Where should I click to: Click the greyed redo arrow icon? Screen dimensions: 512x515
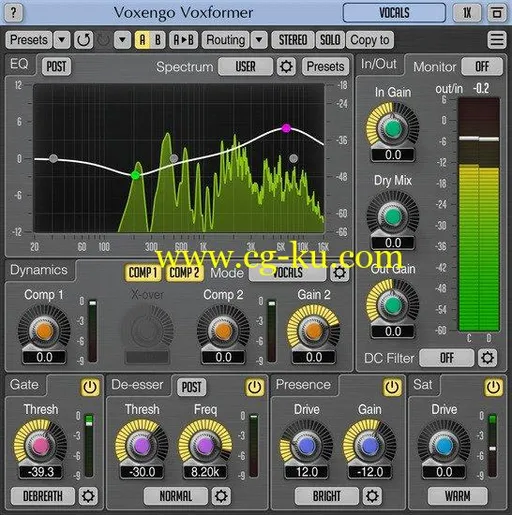pyautogui.click(x=103, y=40)
